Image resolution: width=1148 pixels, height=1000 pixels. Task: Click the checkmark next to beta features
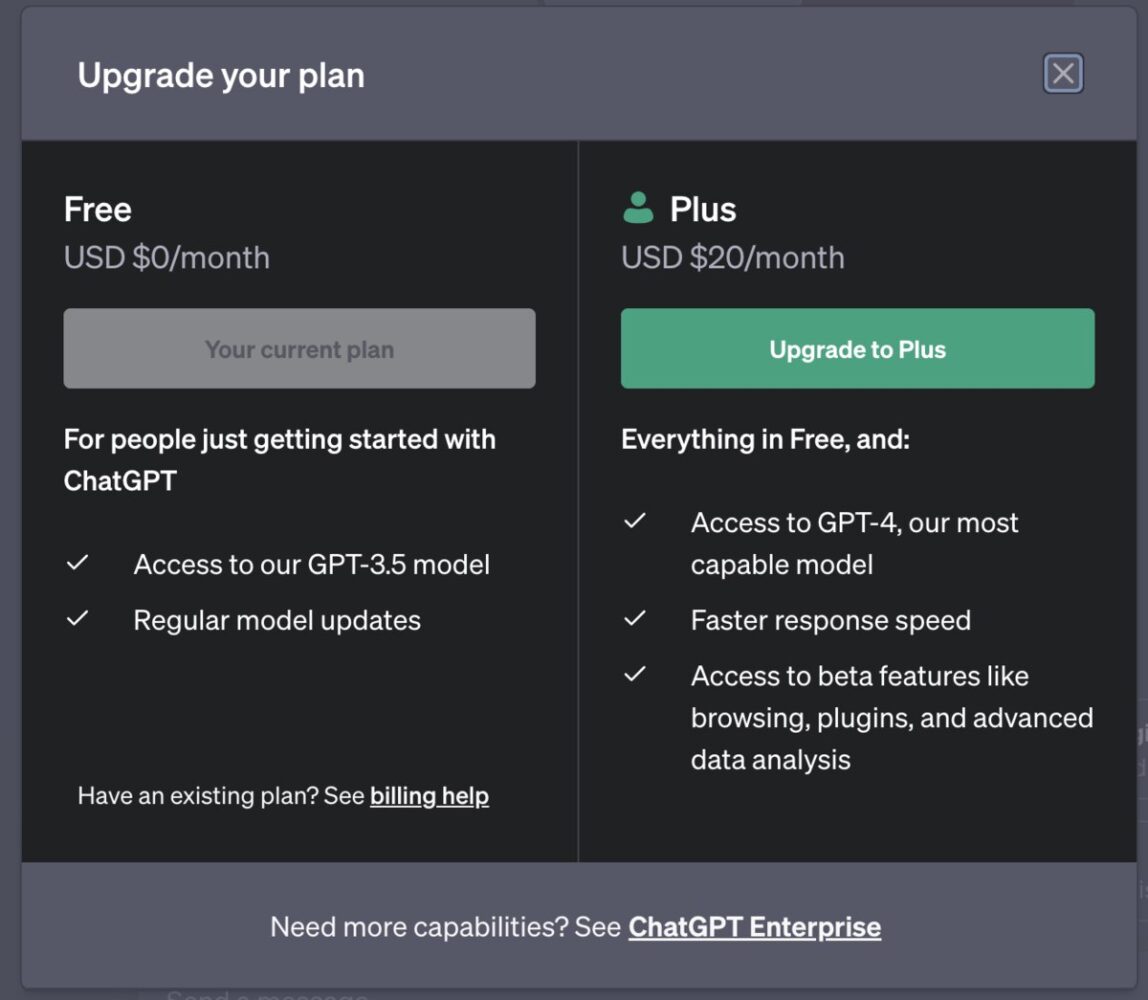click(x=637, y=675)
